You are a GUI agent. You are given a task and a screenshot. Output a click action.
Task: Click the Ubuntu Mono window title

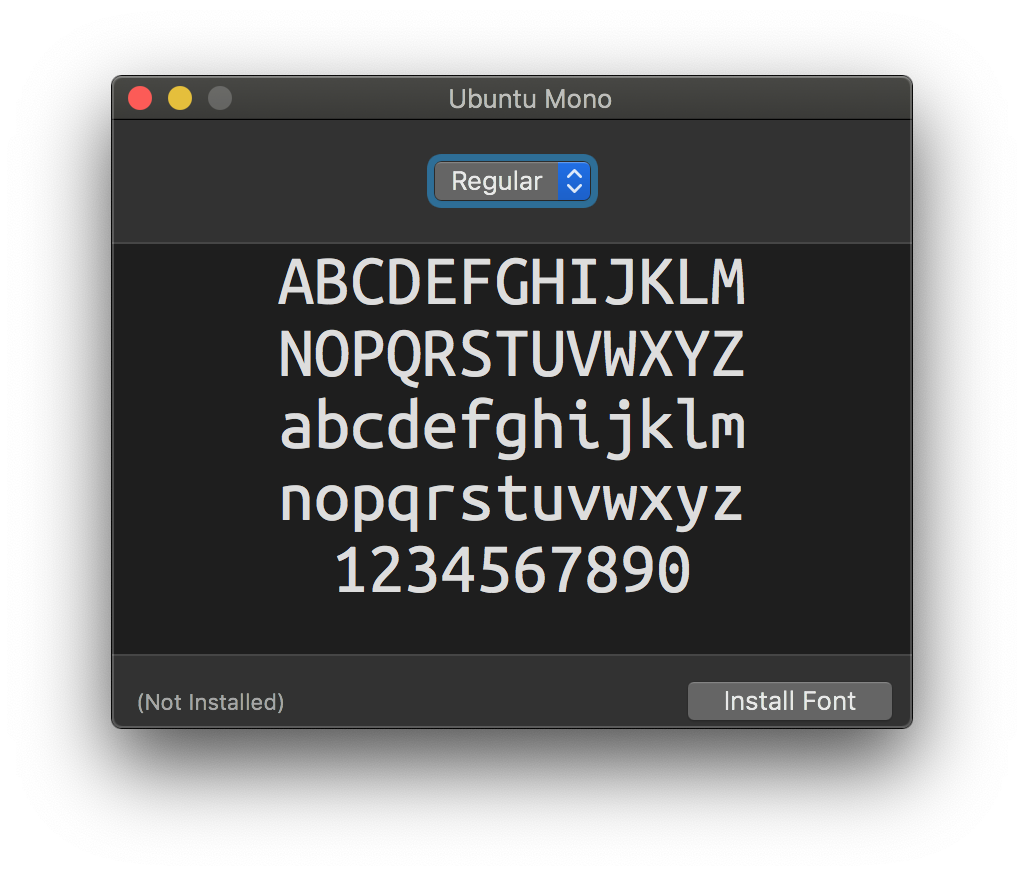[x=530, y=99]
